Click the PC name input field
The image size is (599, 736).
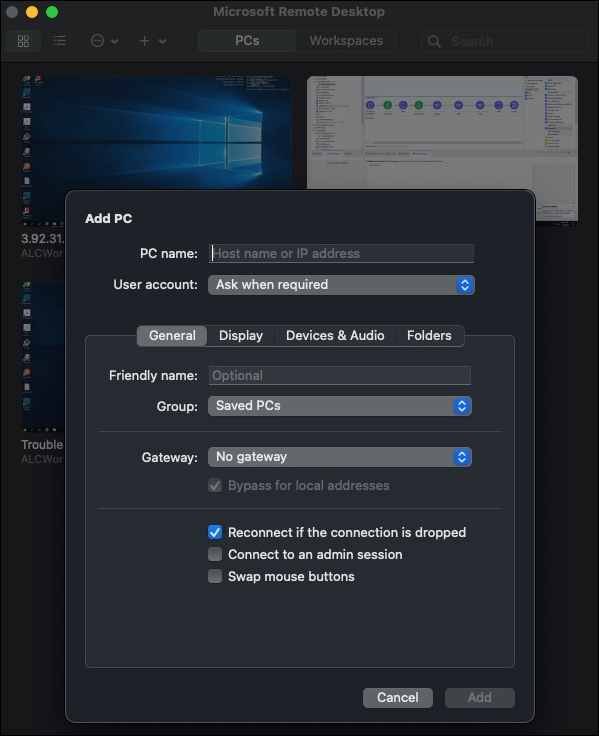pyautogui.click(x=341, y=253)
